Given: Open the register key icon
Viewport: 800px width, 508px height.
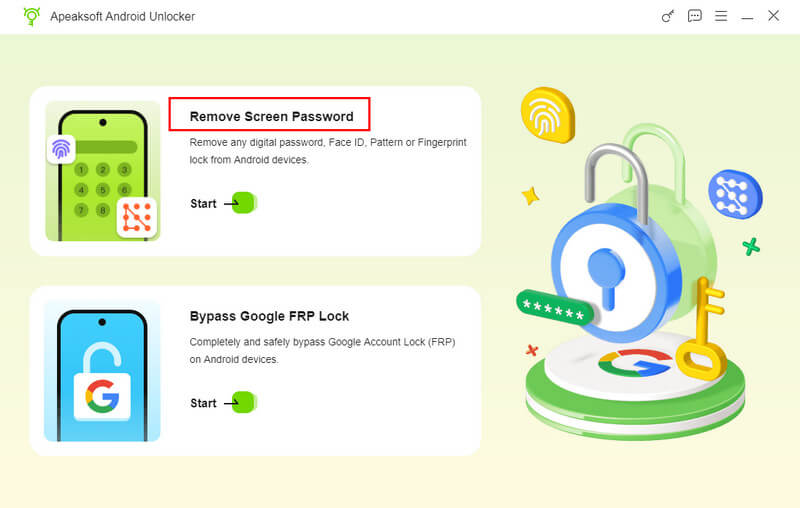Looking at the screenshot, I should tap(669, 16).
